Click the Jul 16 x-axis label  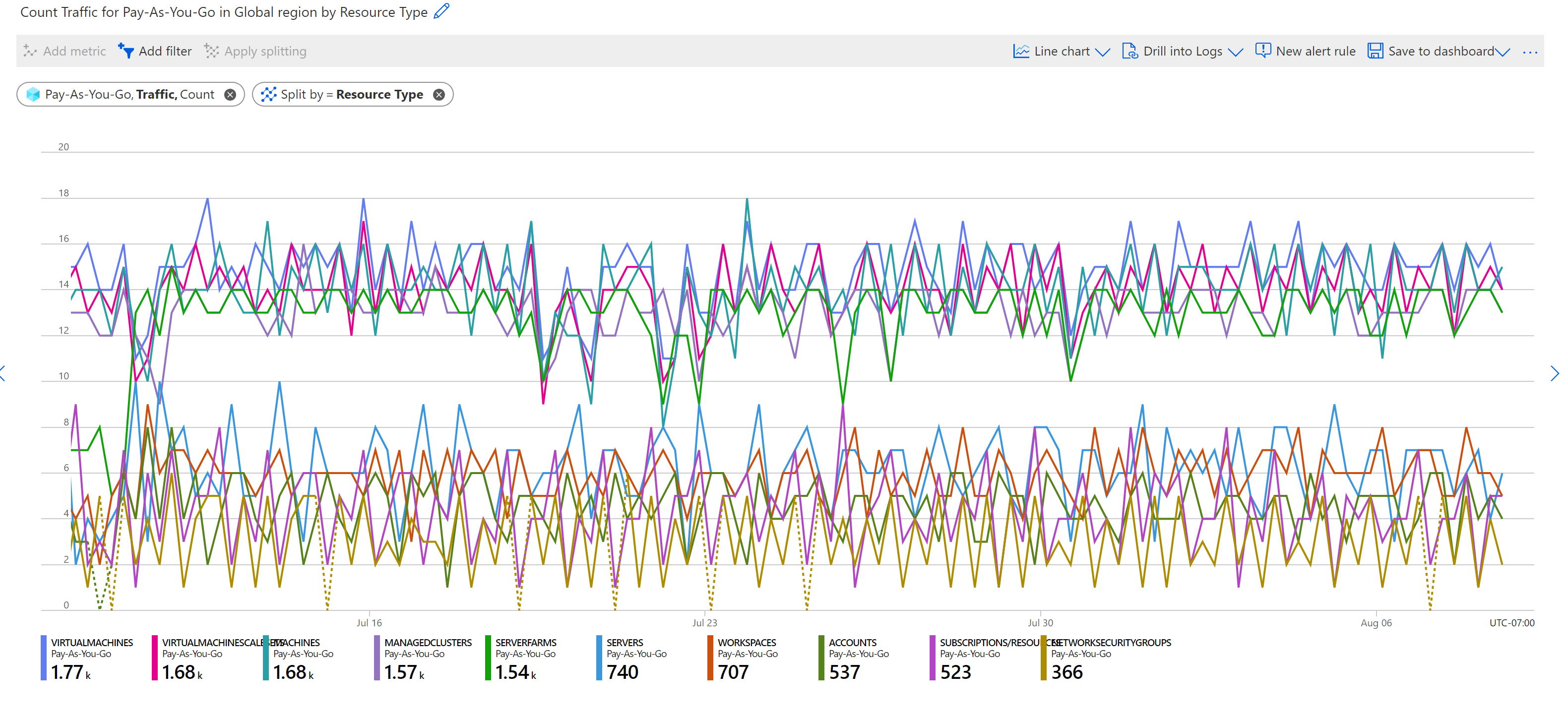point(369,623)
